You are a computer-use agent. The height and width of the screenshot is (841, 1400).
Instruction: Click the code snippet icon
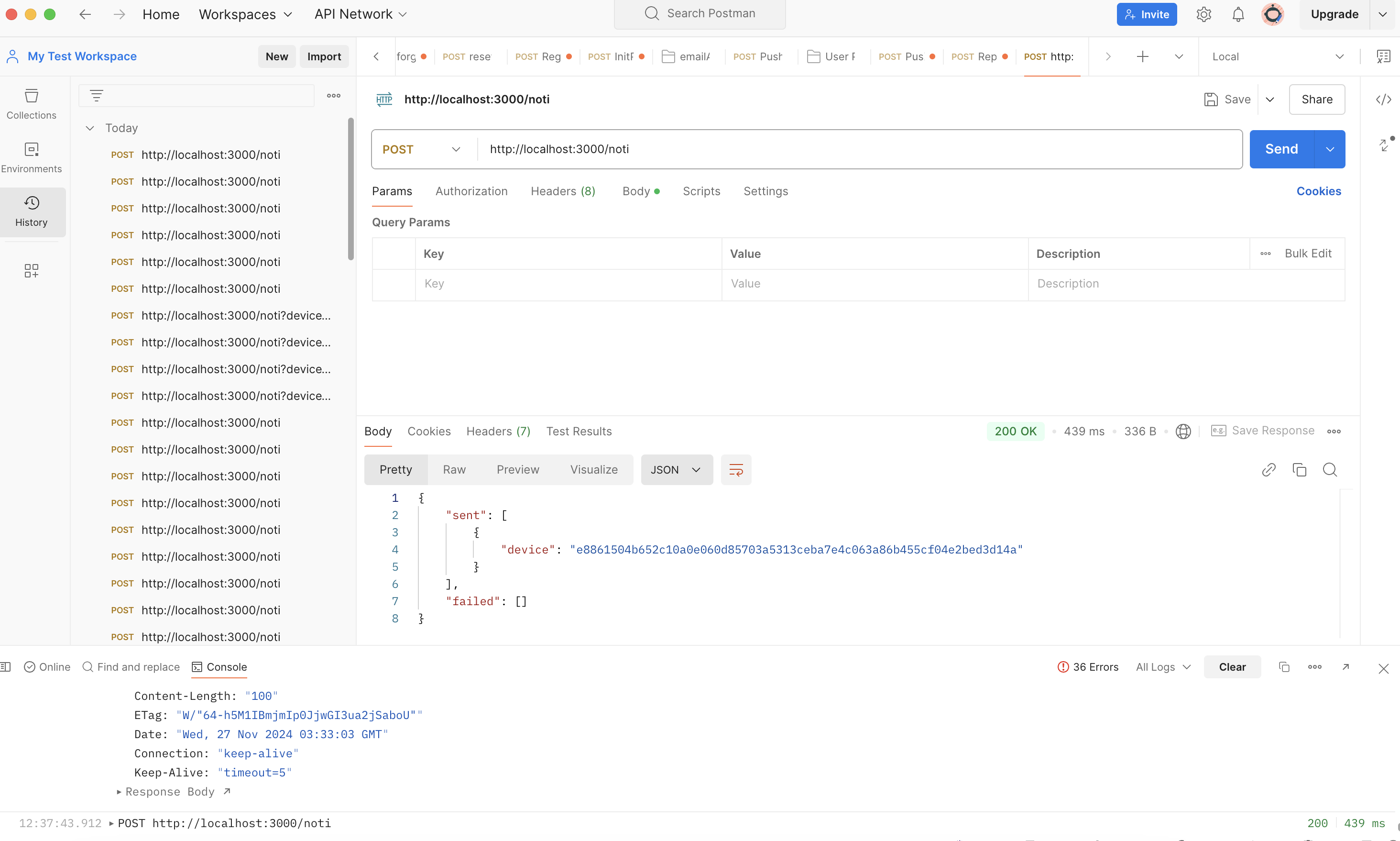(x=1383, y=99)
